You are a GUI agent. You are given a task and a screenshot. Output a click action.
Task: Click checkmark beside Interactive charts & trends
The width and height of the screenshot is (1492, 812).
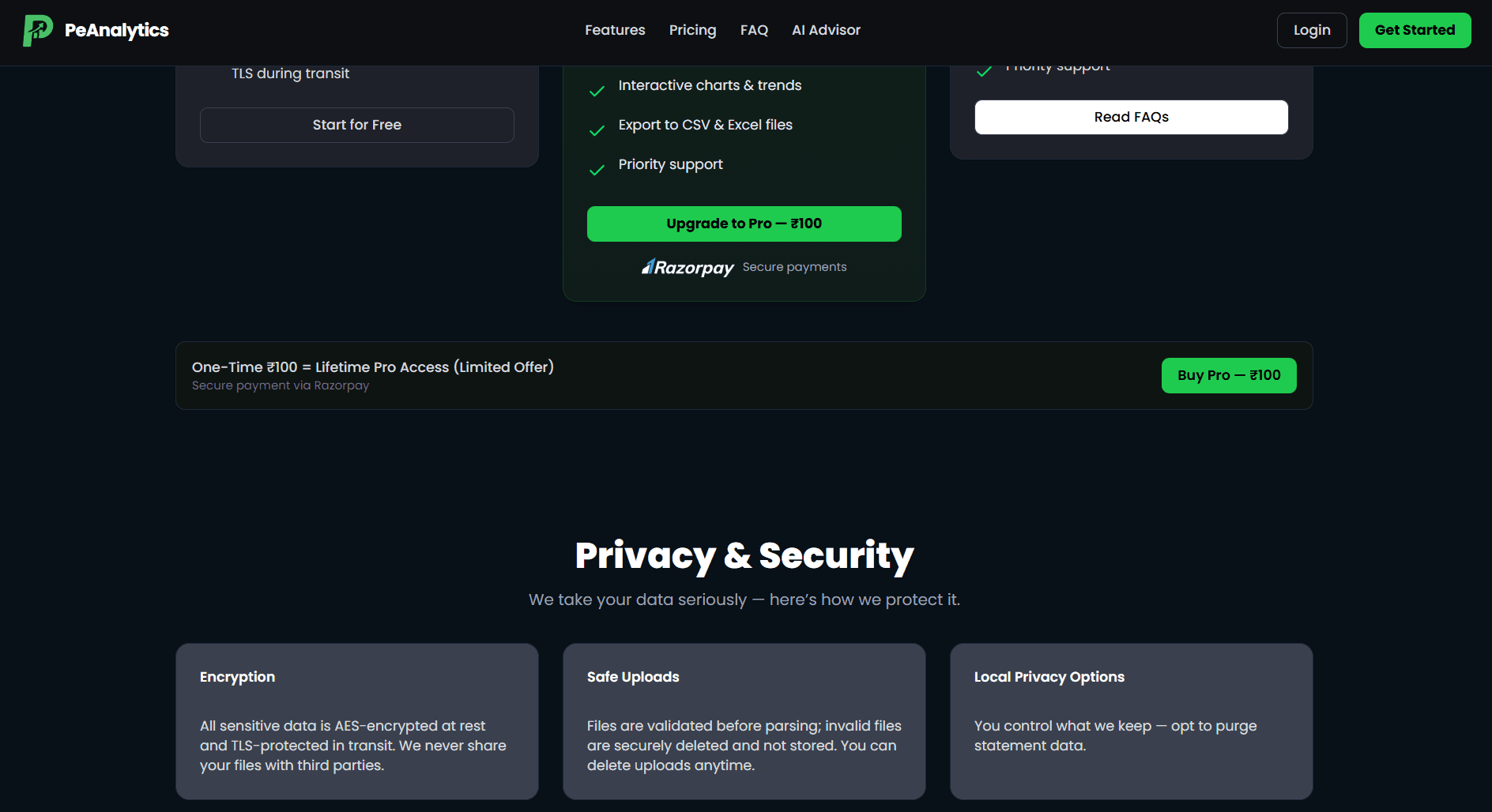tap(597, 91)
